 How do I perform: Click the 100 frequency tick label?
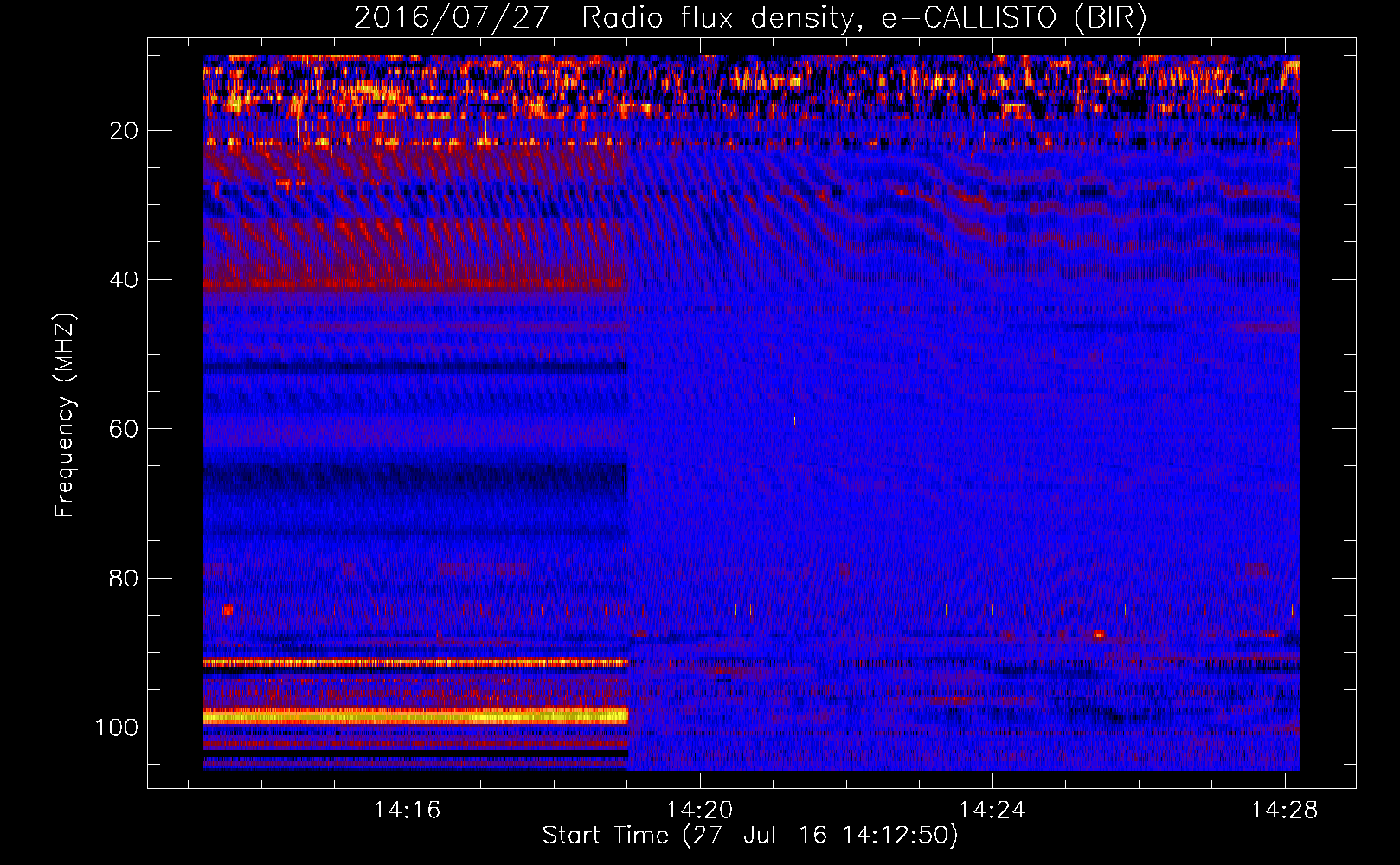(117, 727)
